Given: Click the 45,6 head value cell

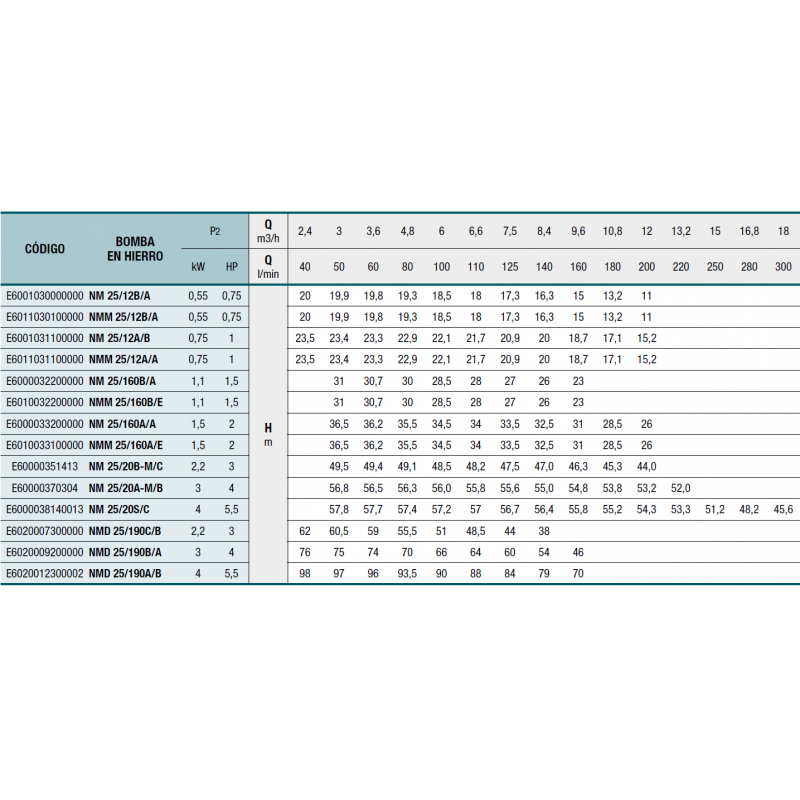Looking at the screenshot, I should click(x=783, y=509).
